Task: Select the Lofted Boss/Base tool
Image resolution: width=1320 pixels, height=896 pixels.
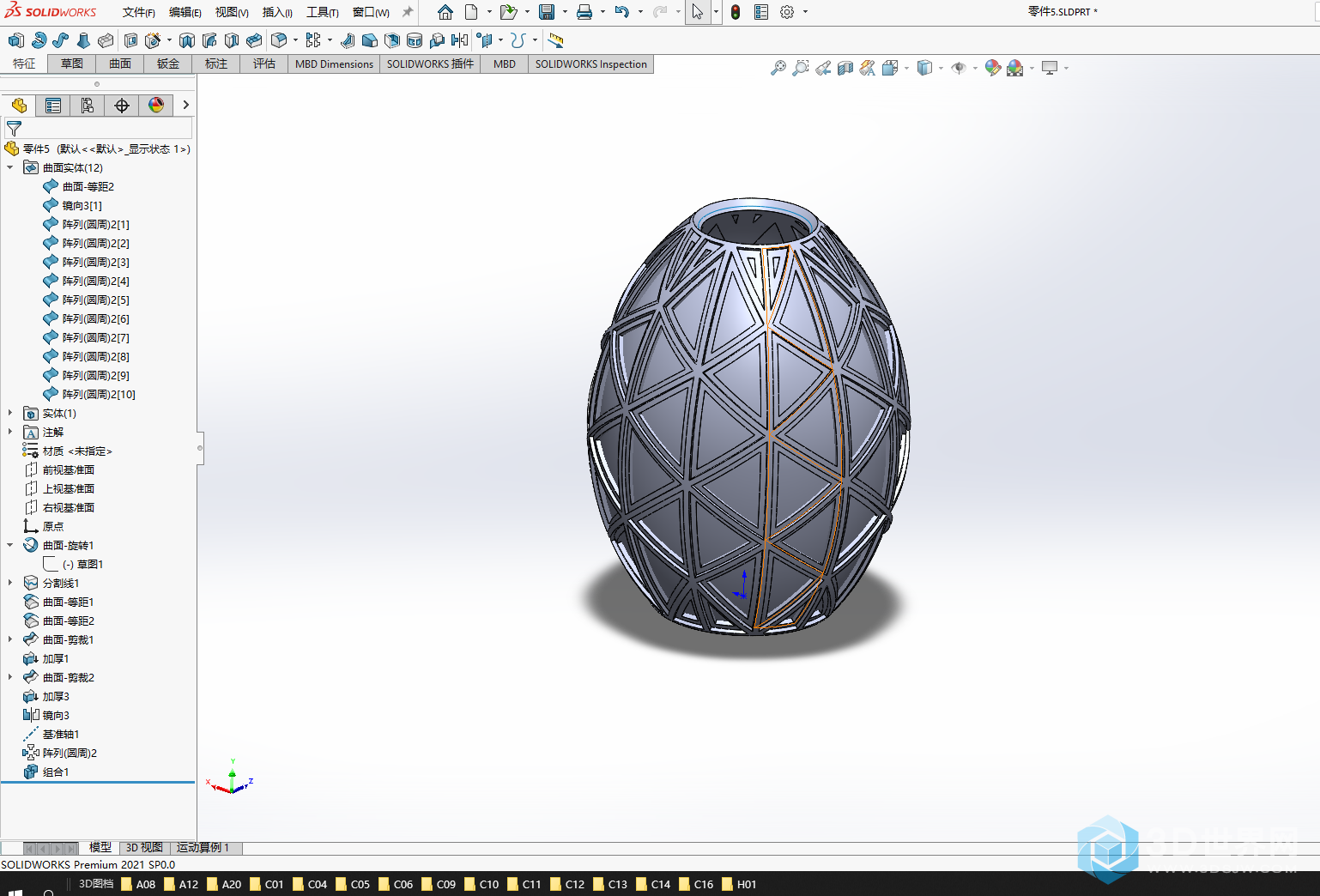Action: [x=83, y=40]
